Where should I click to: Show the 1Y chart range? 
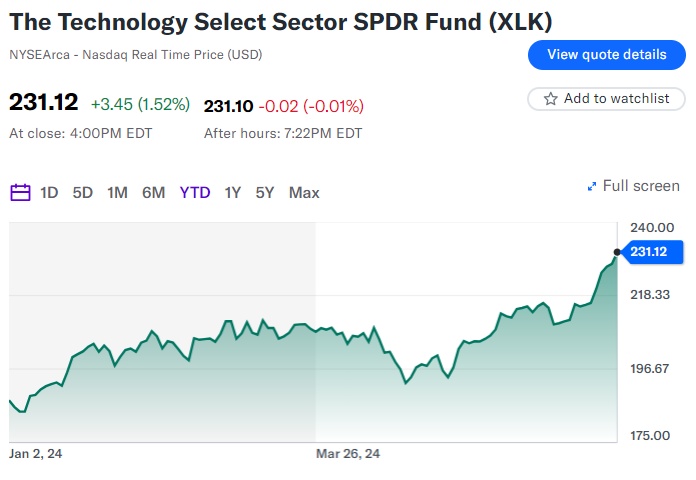pyautogui.click(x=233, y=192)
